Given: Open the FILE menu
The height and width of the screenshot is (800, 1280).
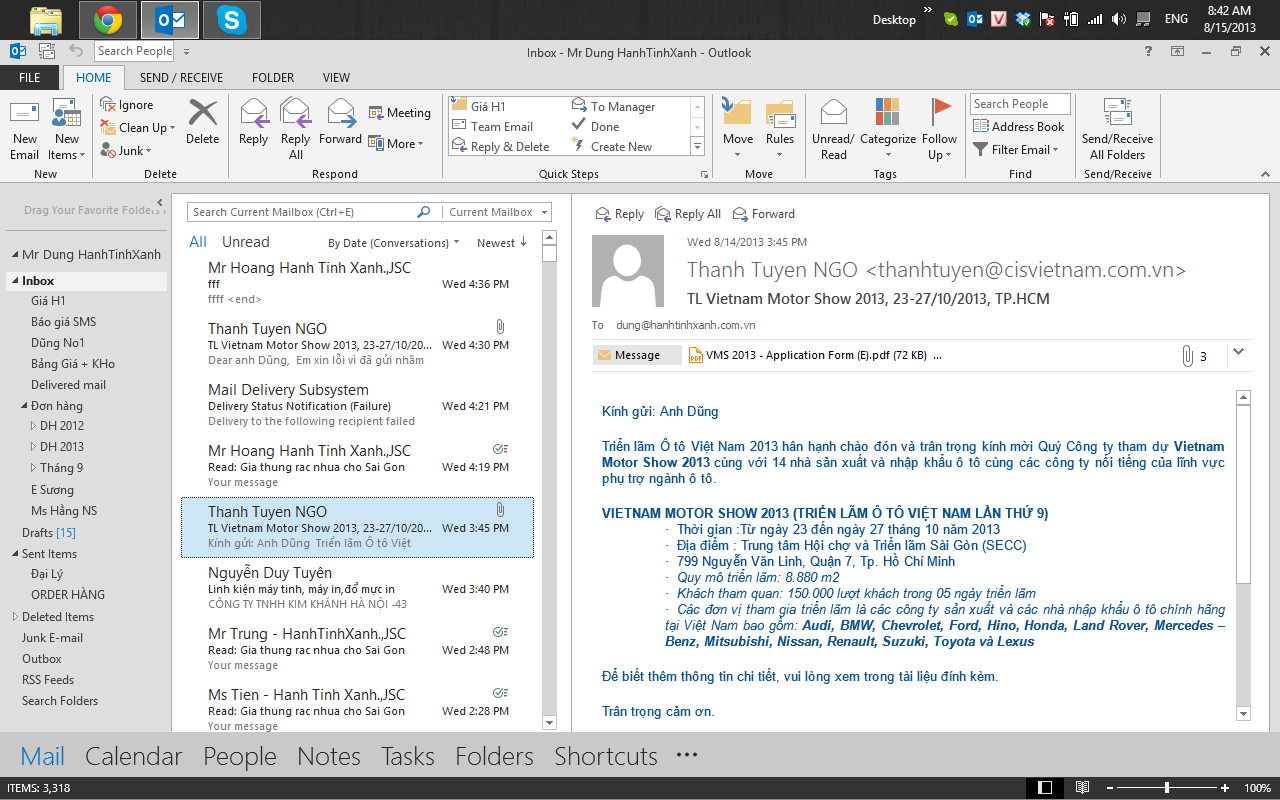Looking at the screenshot, I should pos(30,77).
